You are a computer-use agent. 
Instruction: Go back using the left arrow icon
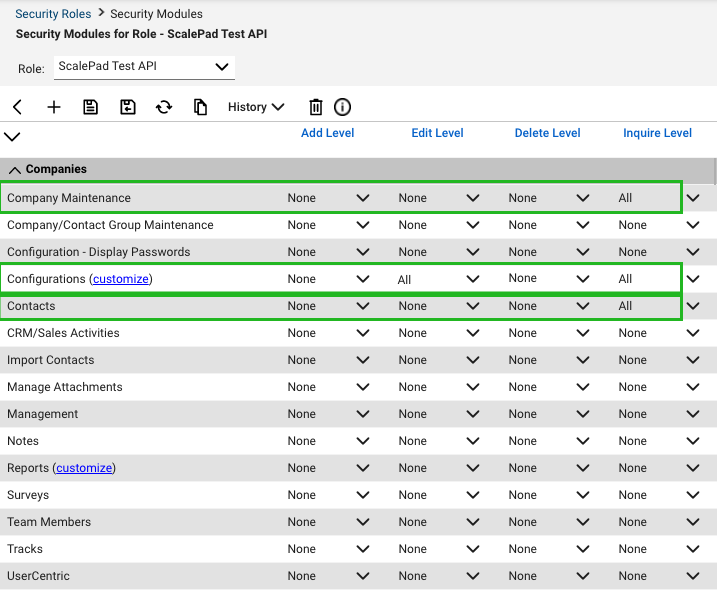tap(17, 107)
